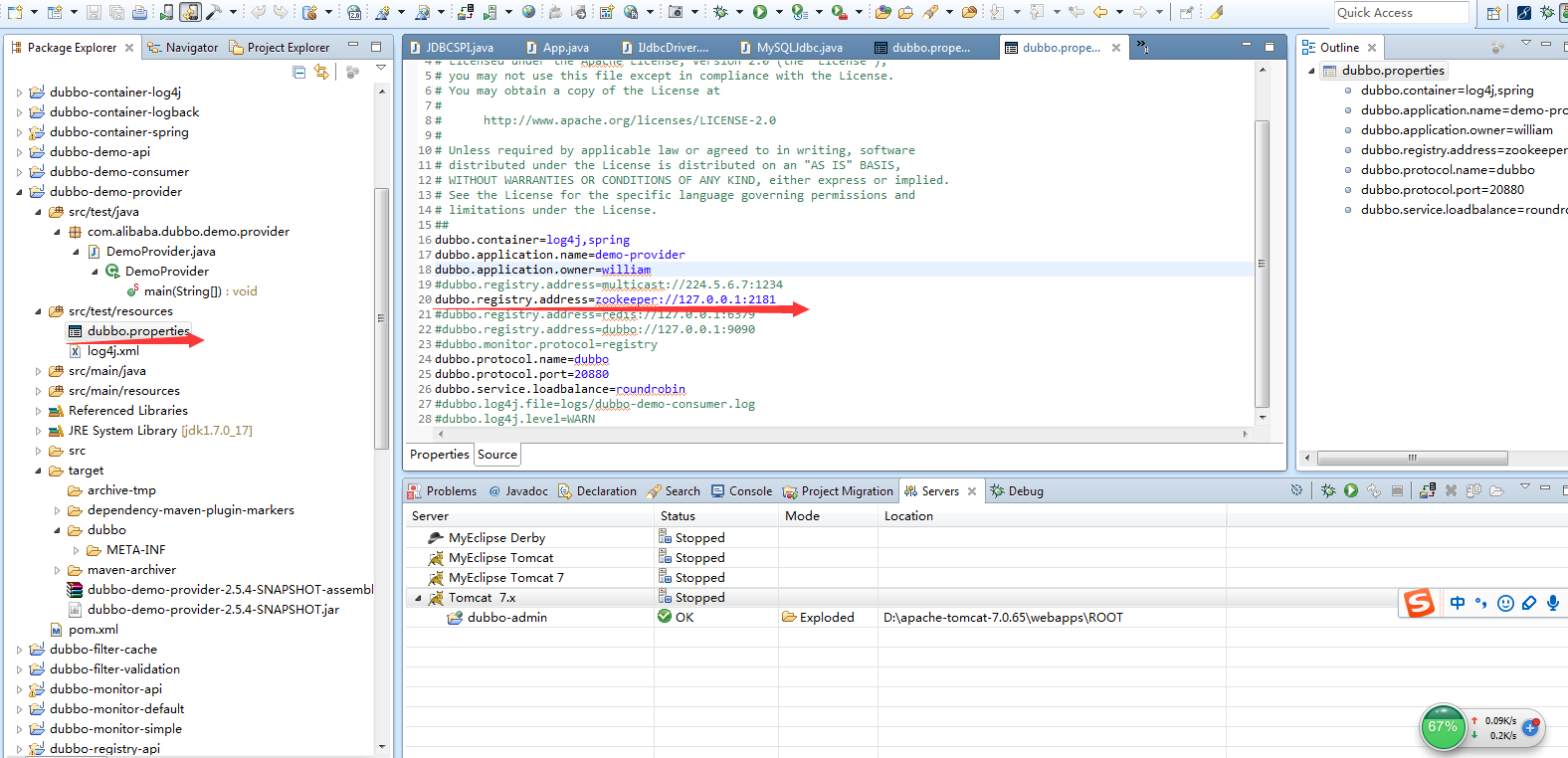Viewport: 1568px width, 758px height.
Task: Switch to the Source tab of editor
Action: pyautogui.click(x=497, y=455)
